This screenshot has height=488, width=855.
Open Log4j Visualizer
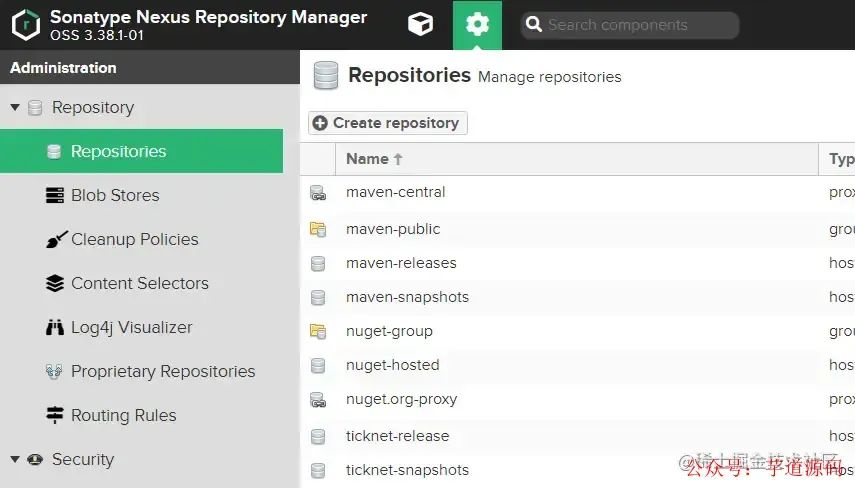(x=131, y=327)
